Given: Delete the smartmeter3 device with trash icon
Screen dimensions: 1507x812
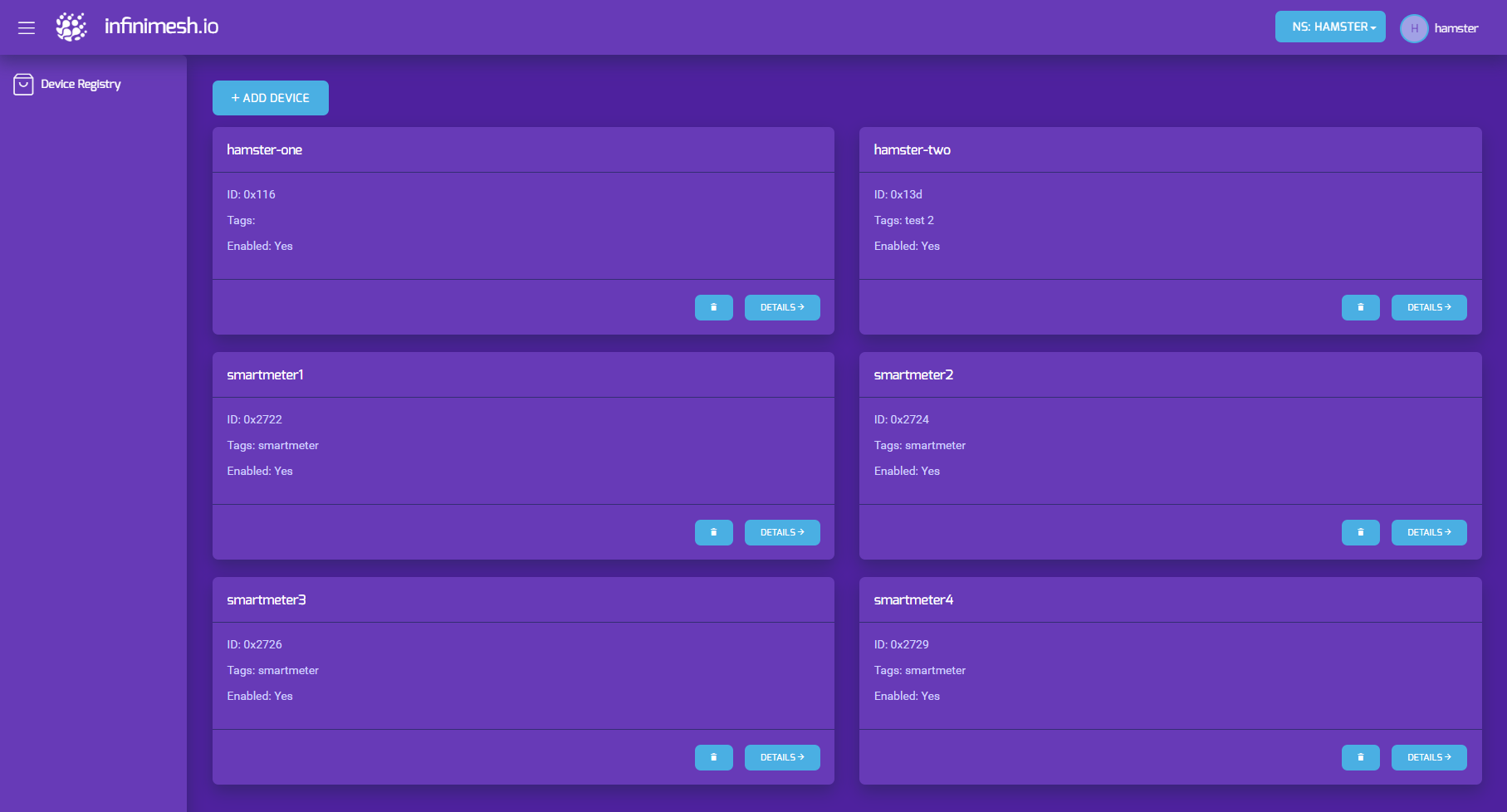Looking at the screenshot, I should tap(714, 757).
